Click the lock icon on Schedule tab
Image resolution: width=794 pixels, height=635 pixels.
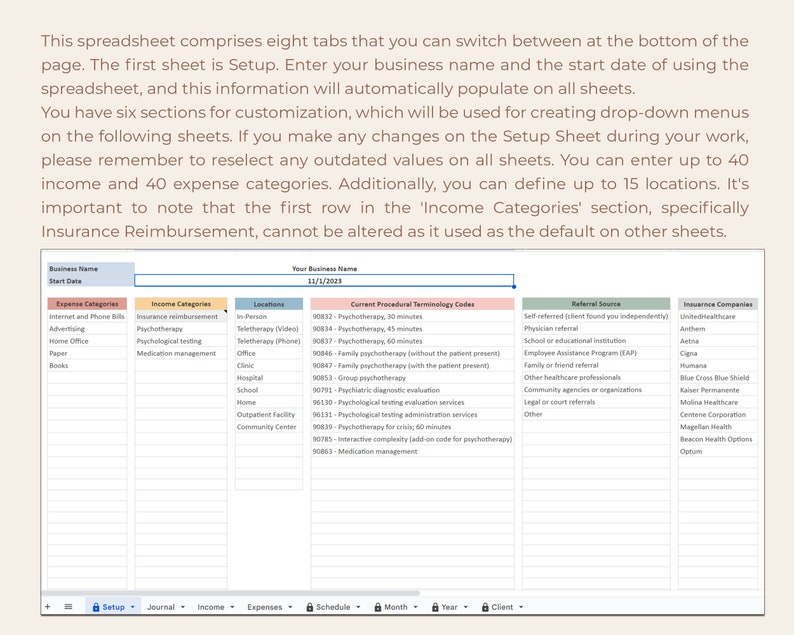pyautogui.click(x=310, y=607)
